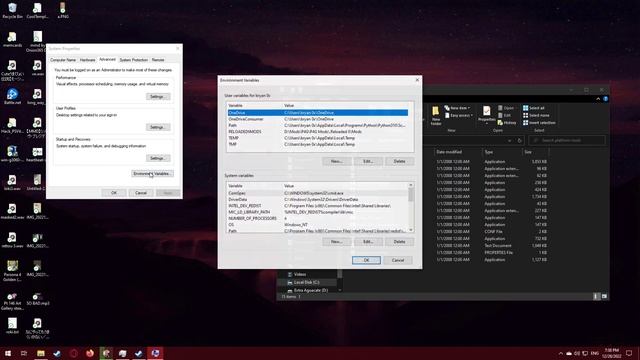Switch to the System Protection tab
Image resolution: width=640 pixels, height=360 pixels.
[x=133, y=60]
